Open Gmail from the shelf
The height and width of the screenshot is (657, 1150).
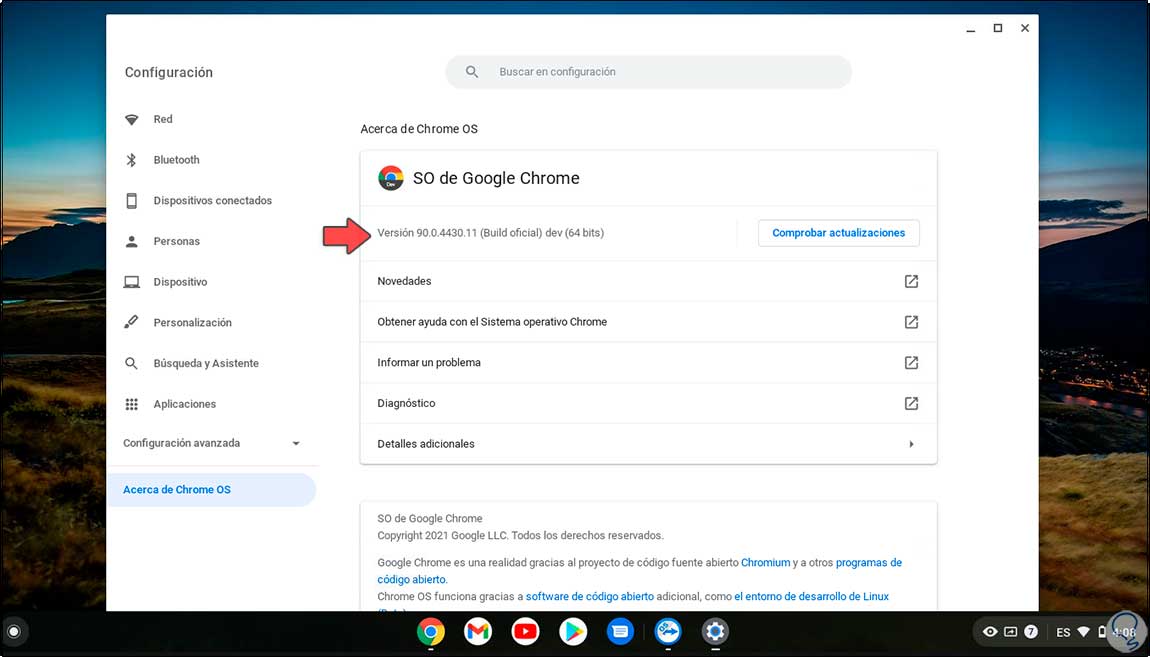[x=478, y=631]
